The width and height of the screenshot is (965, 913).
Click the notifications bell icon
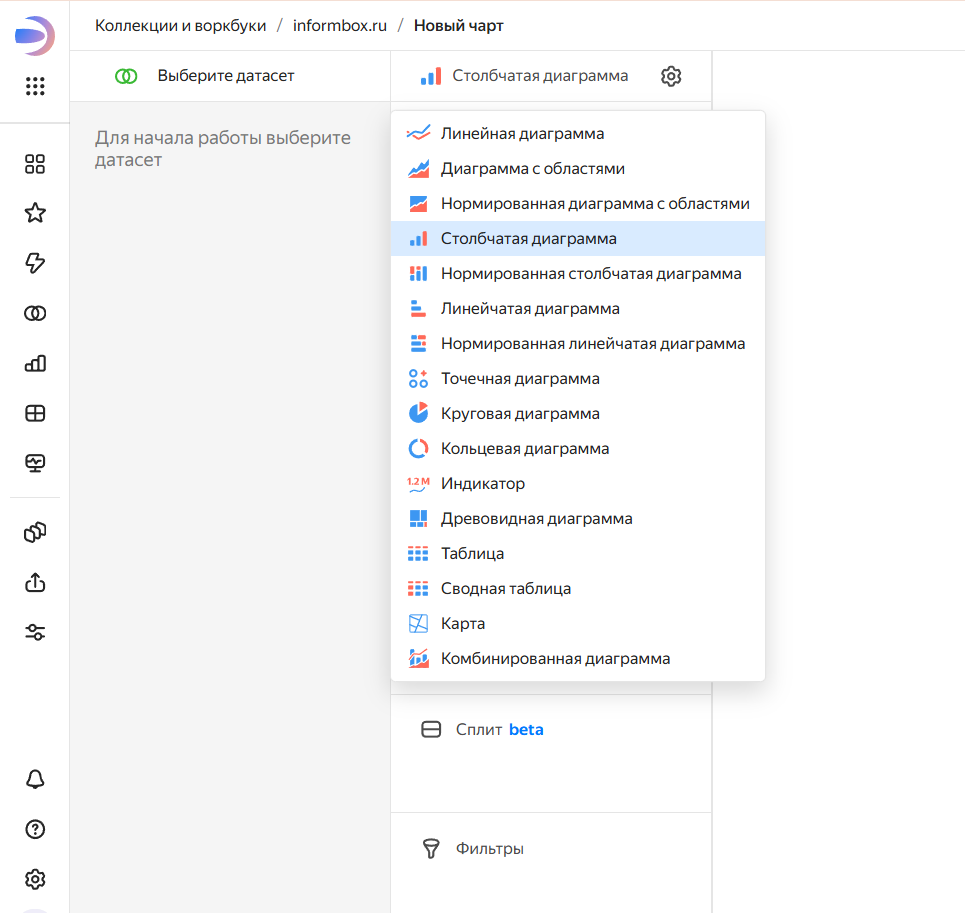(35, 779)
